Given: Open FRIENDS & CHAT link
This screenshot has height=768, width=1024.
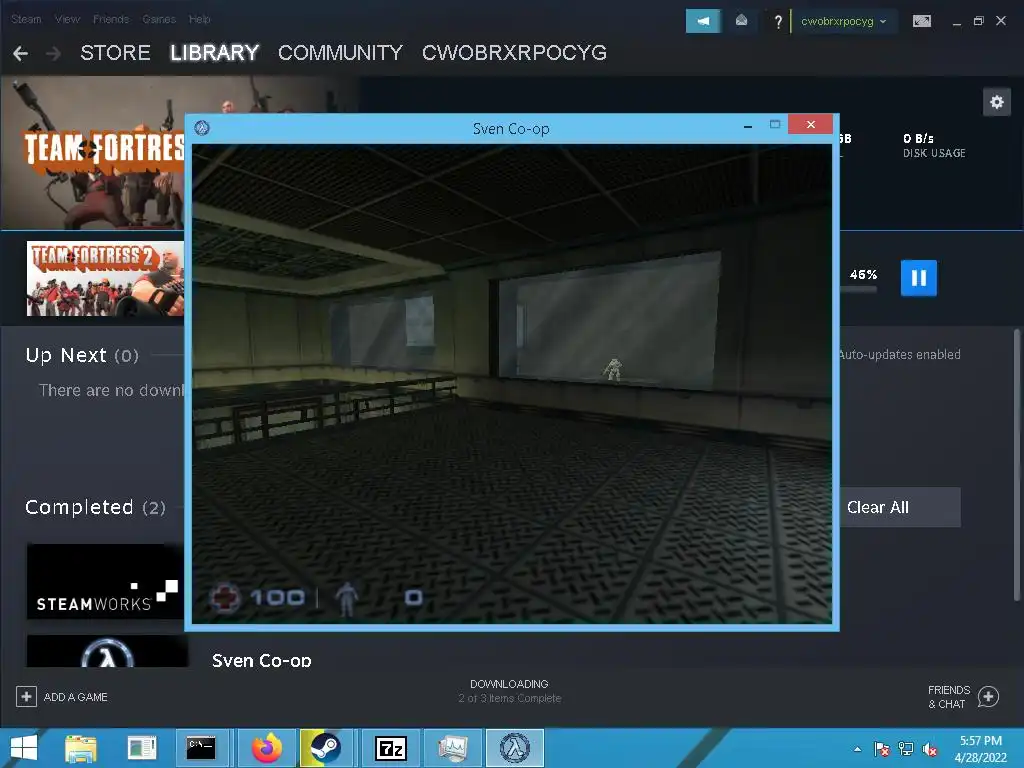Looking at the screenshot, I should point(948,697).
